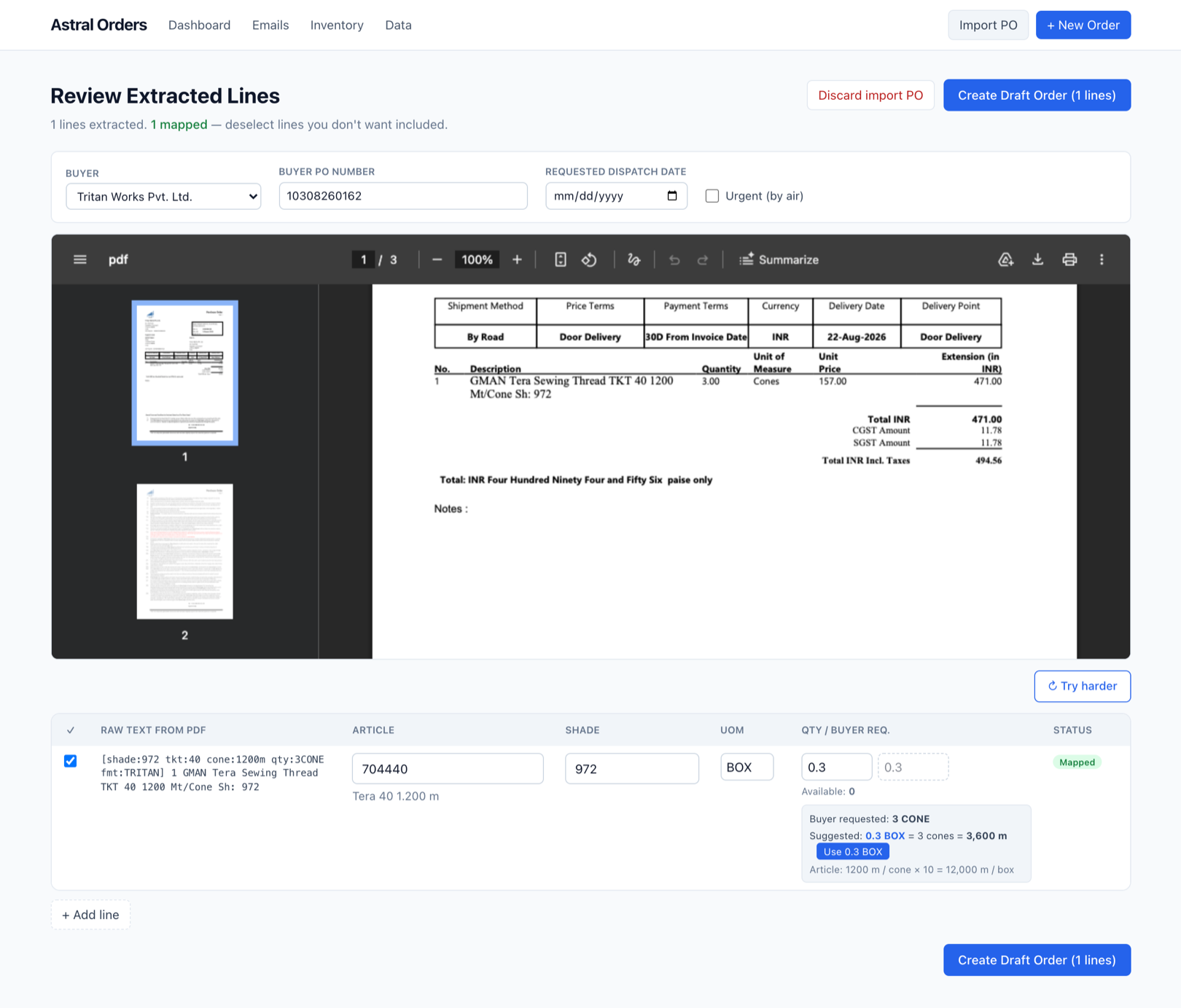Click the top Create Draft Order button
This screenshot has height=1008, width=1181.
pos(1037,95)
